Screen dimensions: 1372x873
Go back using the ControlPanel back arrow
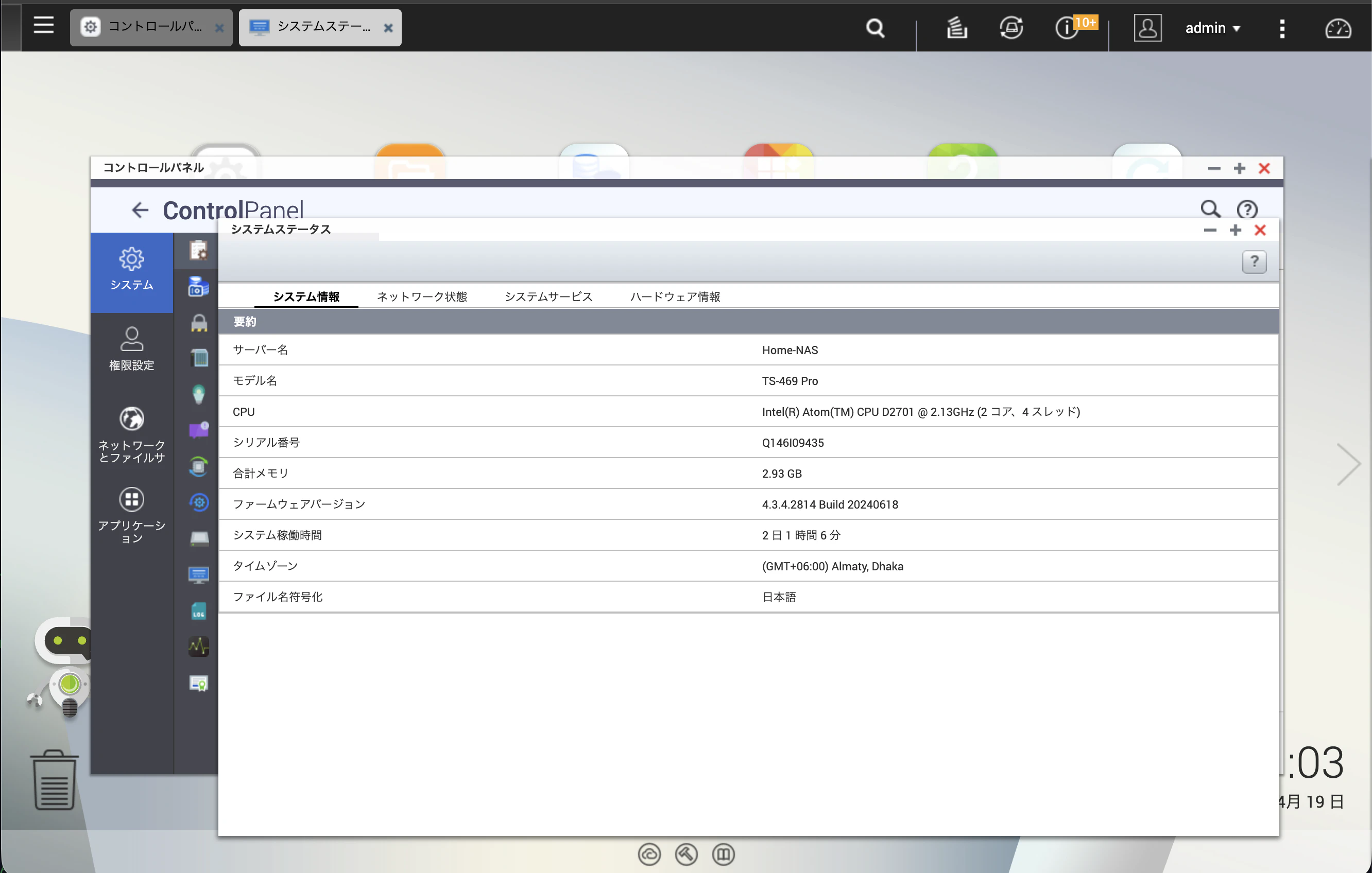(x=140, y=210)
